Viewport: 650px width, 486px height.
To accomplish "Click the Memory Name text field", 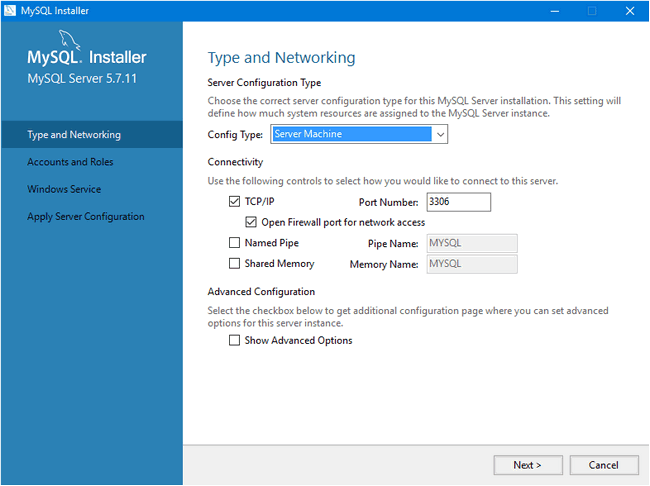I will (471, 264).
